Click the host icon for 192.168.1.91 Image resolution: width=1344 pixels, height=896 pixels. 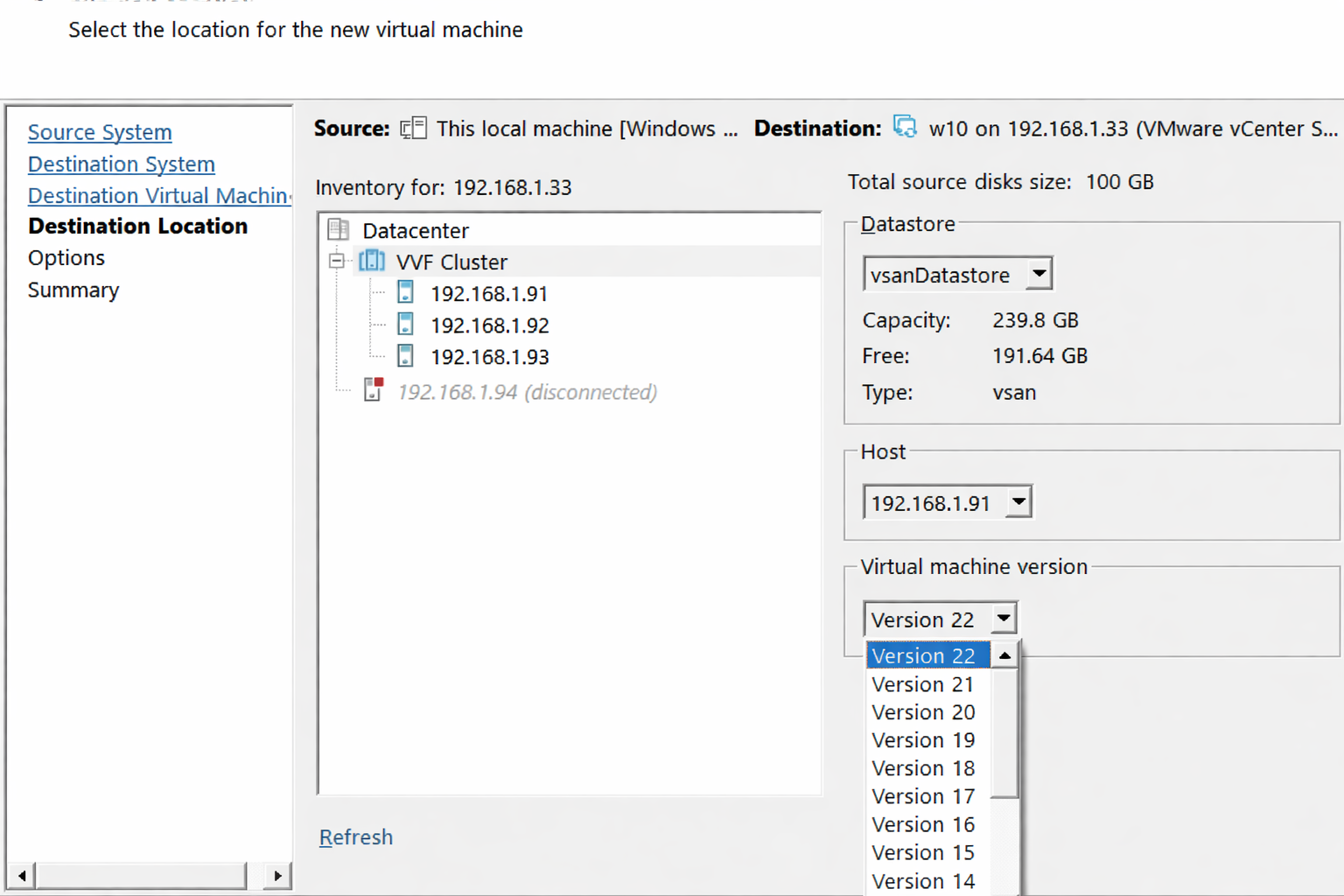(x=405, y=292)
